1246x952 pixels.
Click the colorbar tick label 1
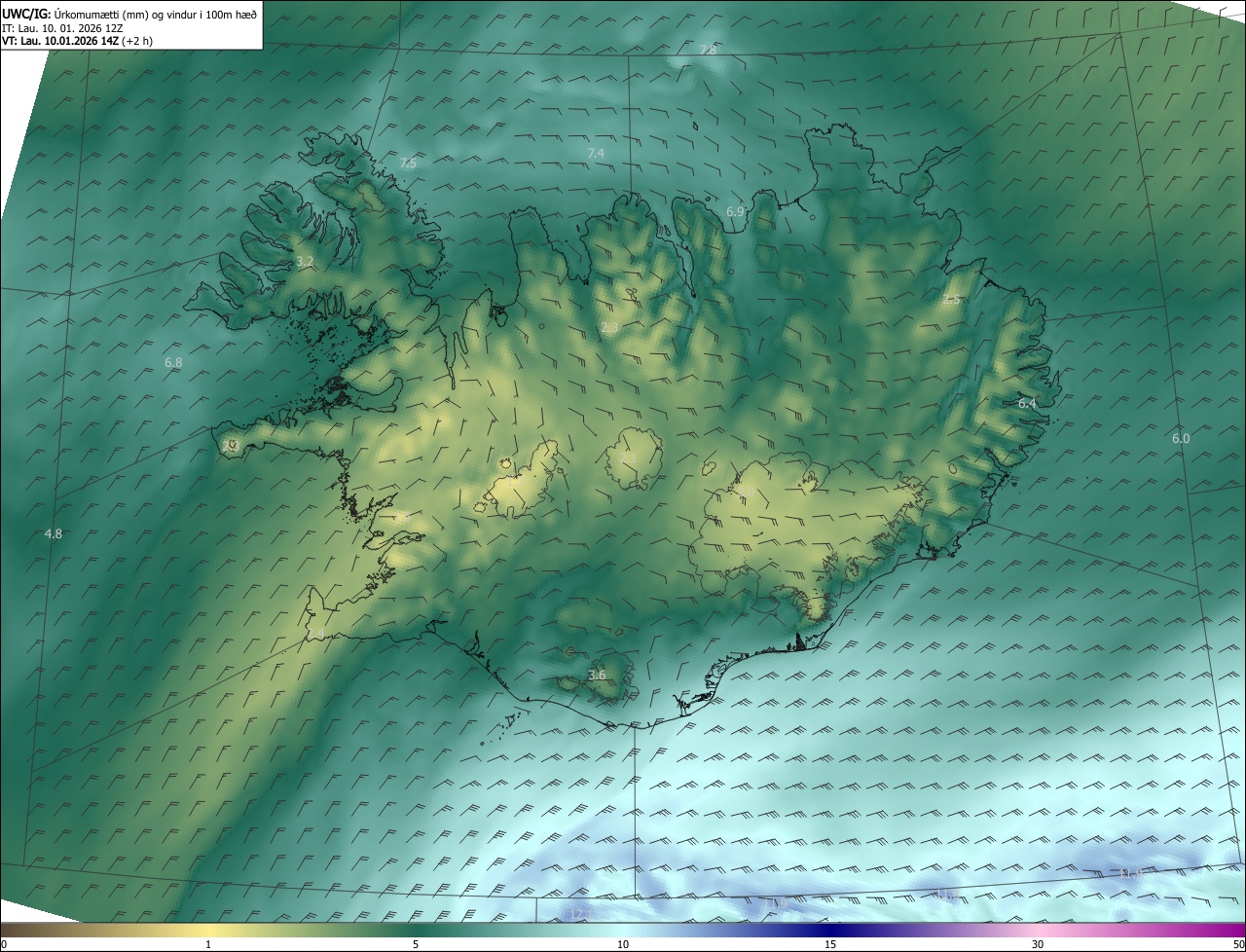point(208,945)
